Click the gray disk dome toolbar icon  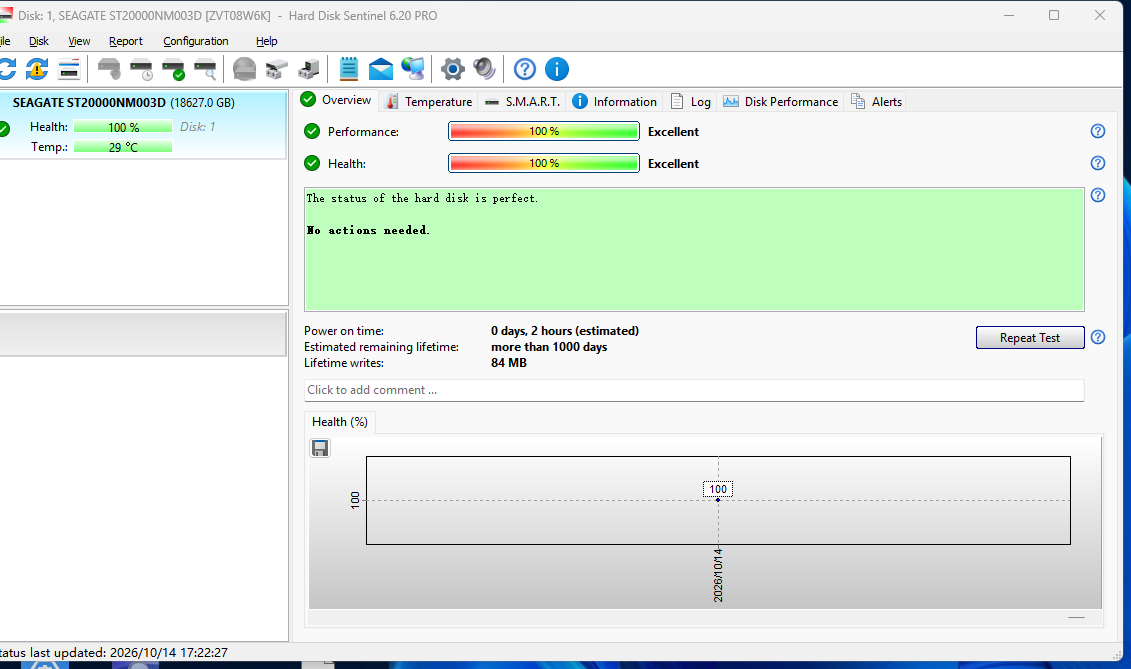point(245,69)
